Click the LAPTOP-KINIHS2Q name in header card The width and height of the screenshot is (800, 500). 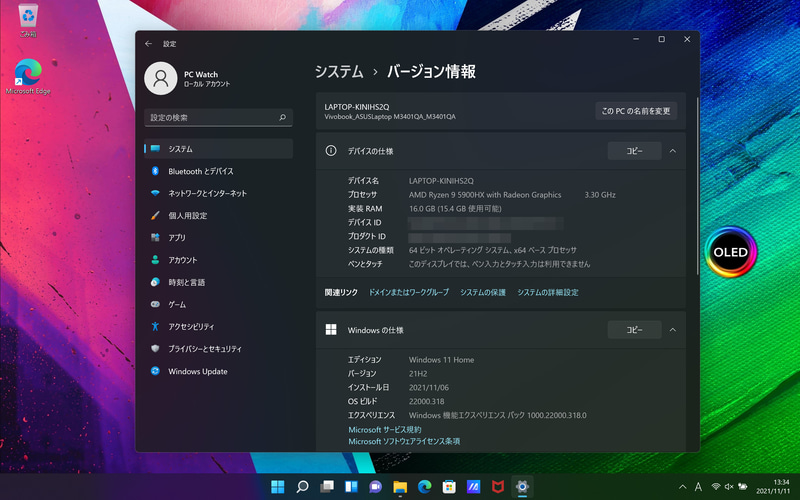357,107
